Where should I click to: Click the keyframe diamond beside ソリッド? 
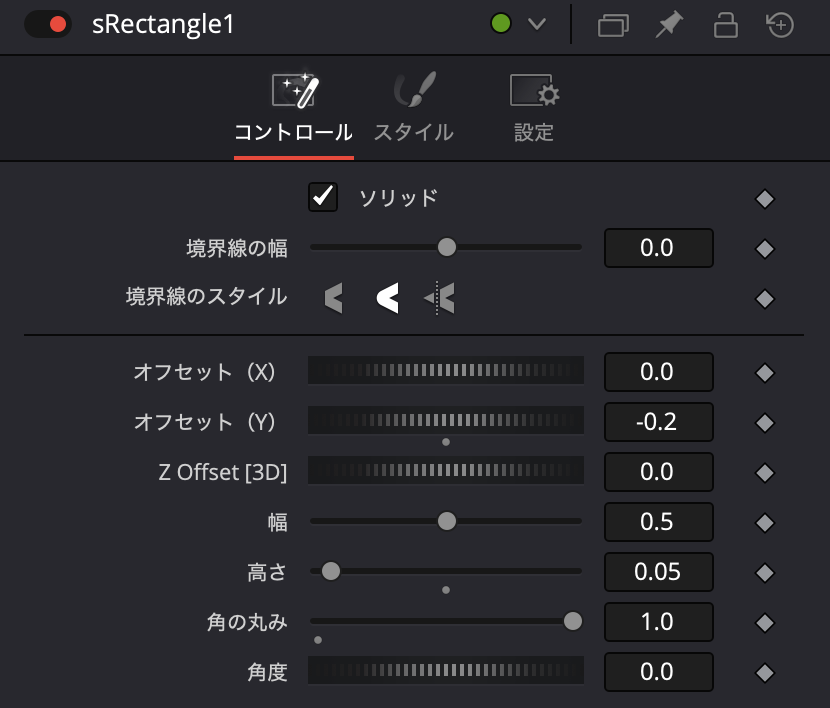[764, 197]
